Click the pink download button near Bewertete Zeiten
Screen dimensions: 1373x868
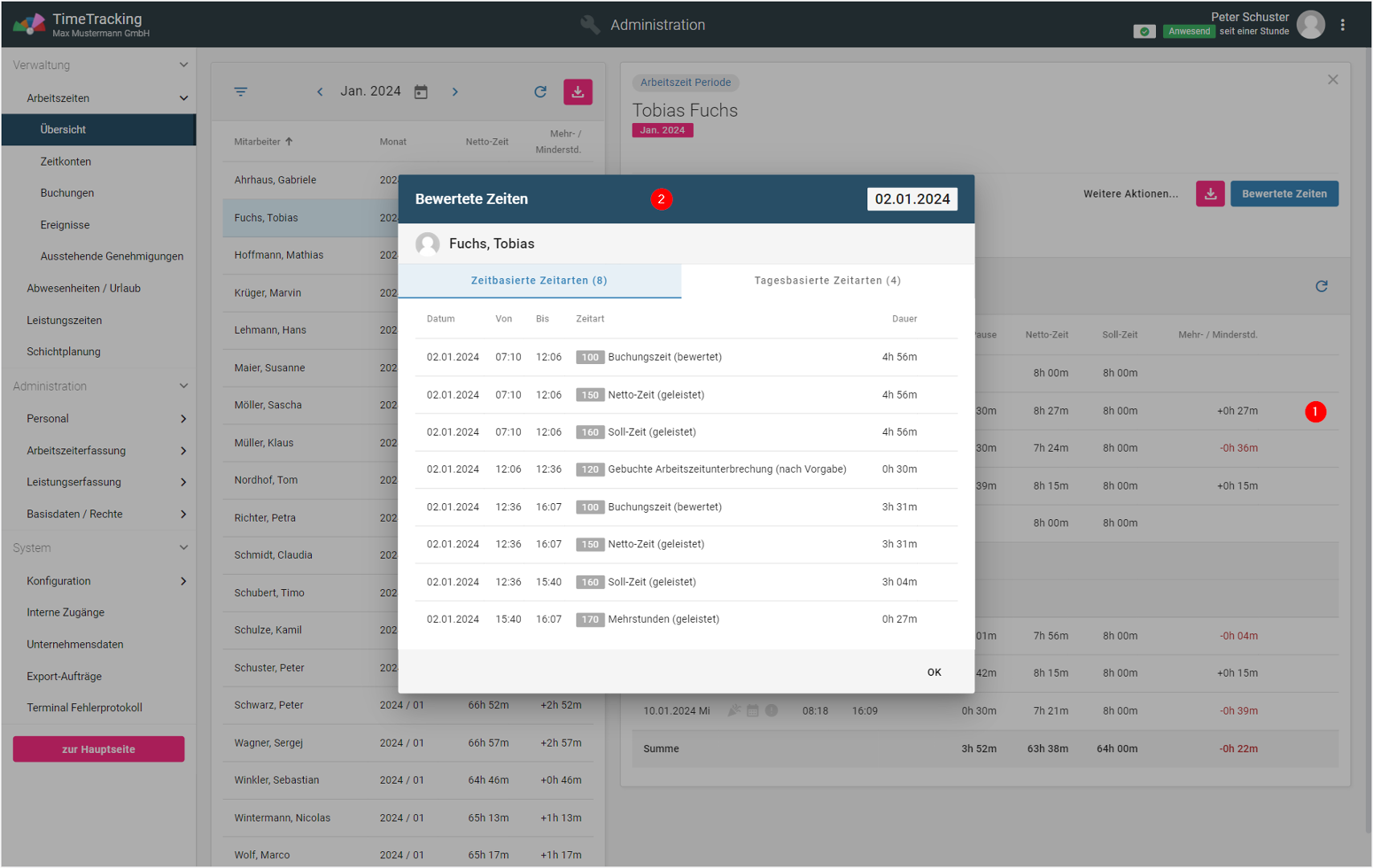point(1210,194)
